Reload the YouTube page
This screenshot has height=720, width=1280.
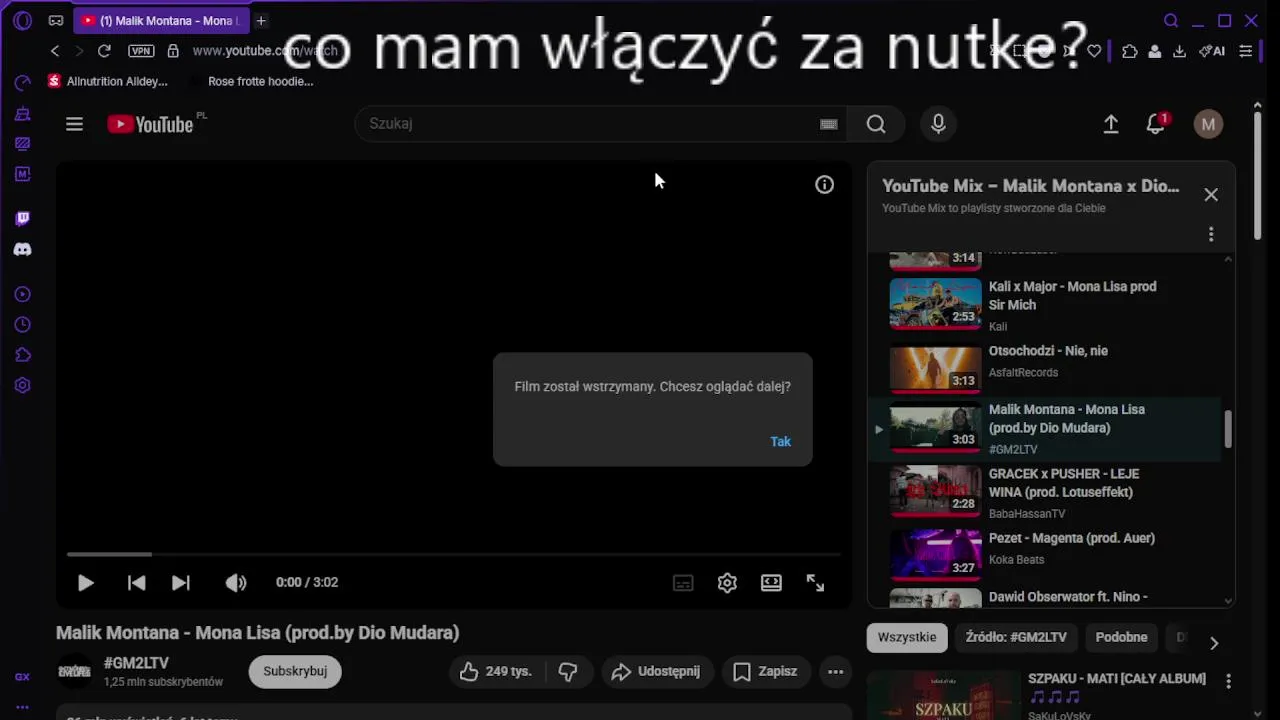(x=104, y=51)
